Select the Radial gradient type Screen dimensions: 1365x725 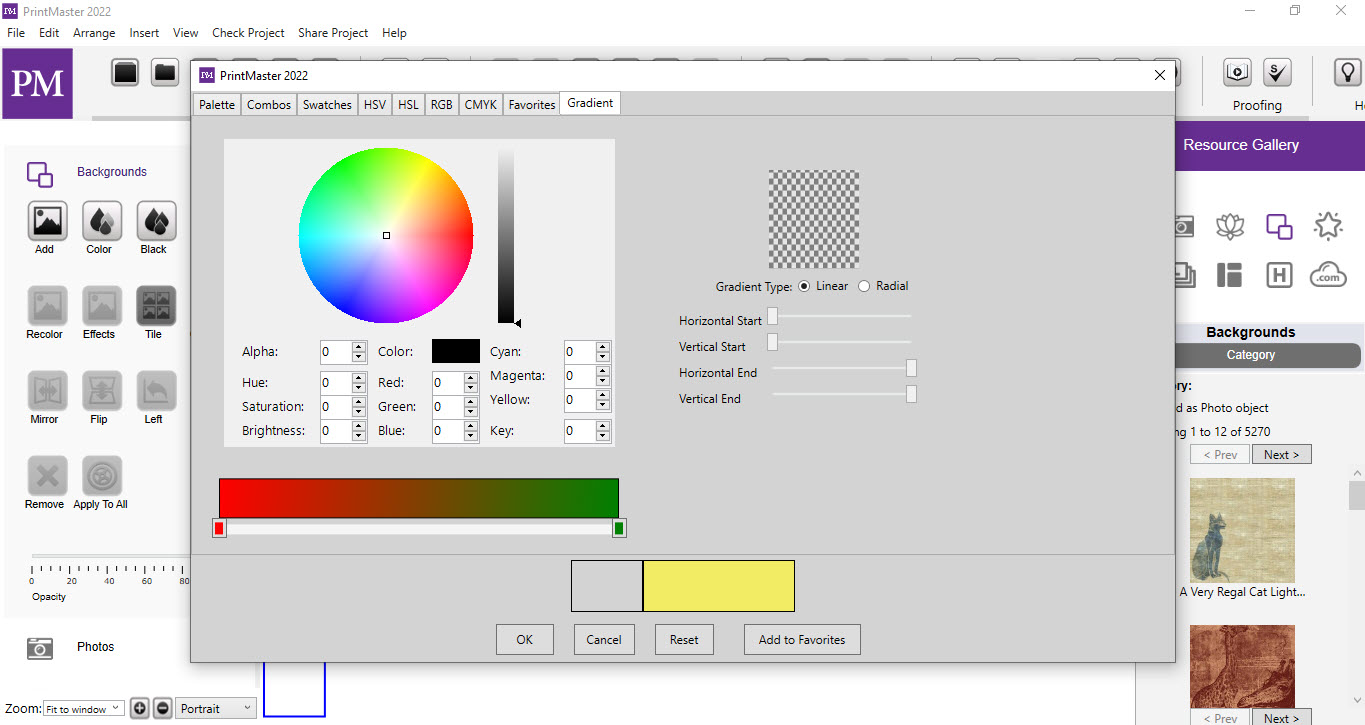pos(864,286)
